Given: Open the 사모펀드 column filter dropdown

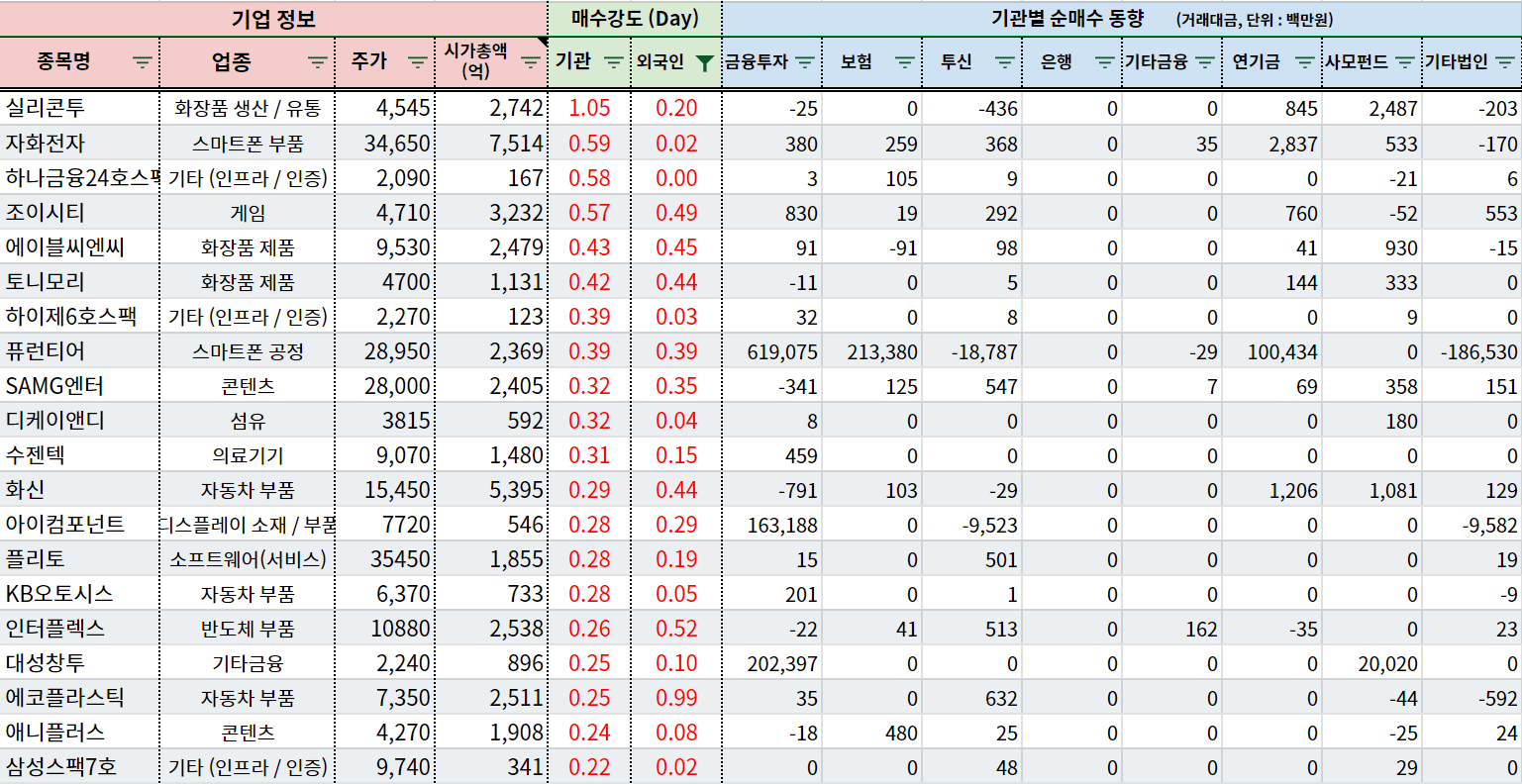Looking at the screenshot, I should (x=1405, y=62).
